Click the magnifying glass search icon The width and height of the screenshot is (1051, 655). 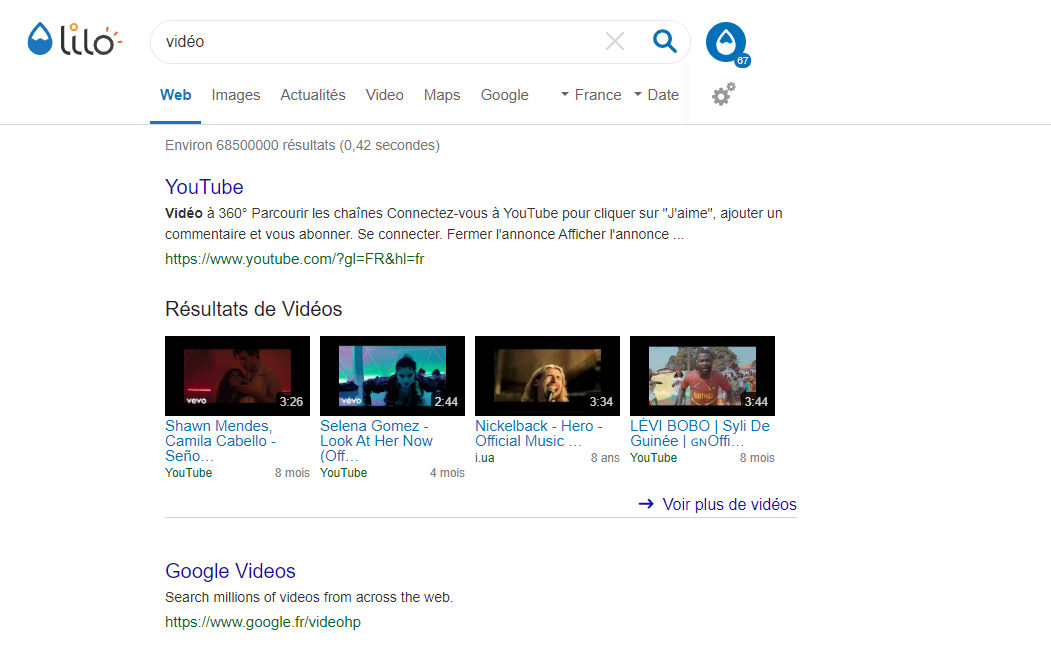click(664, 42)
